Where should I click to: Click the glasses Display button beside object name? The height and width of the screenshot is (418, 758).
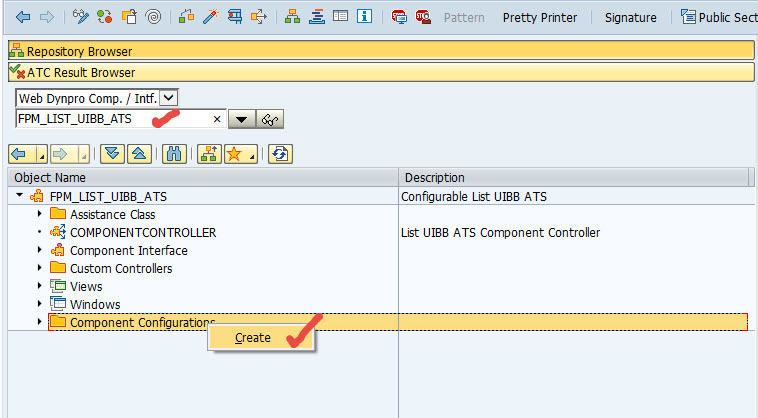pyautogui.click(x=270, y=119)
